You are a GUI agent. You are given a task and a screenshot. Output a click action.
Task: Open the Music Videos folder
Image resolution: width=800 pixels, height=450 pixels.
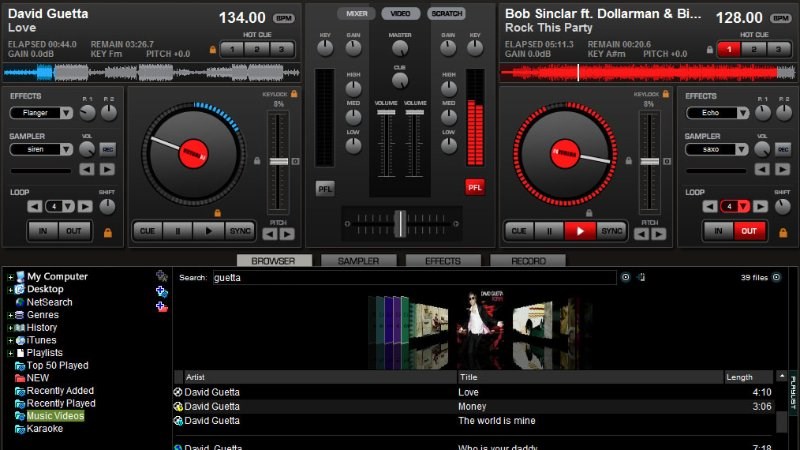click(55, 416)
